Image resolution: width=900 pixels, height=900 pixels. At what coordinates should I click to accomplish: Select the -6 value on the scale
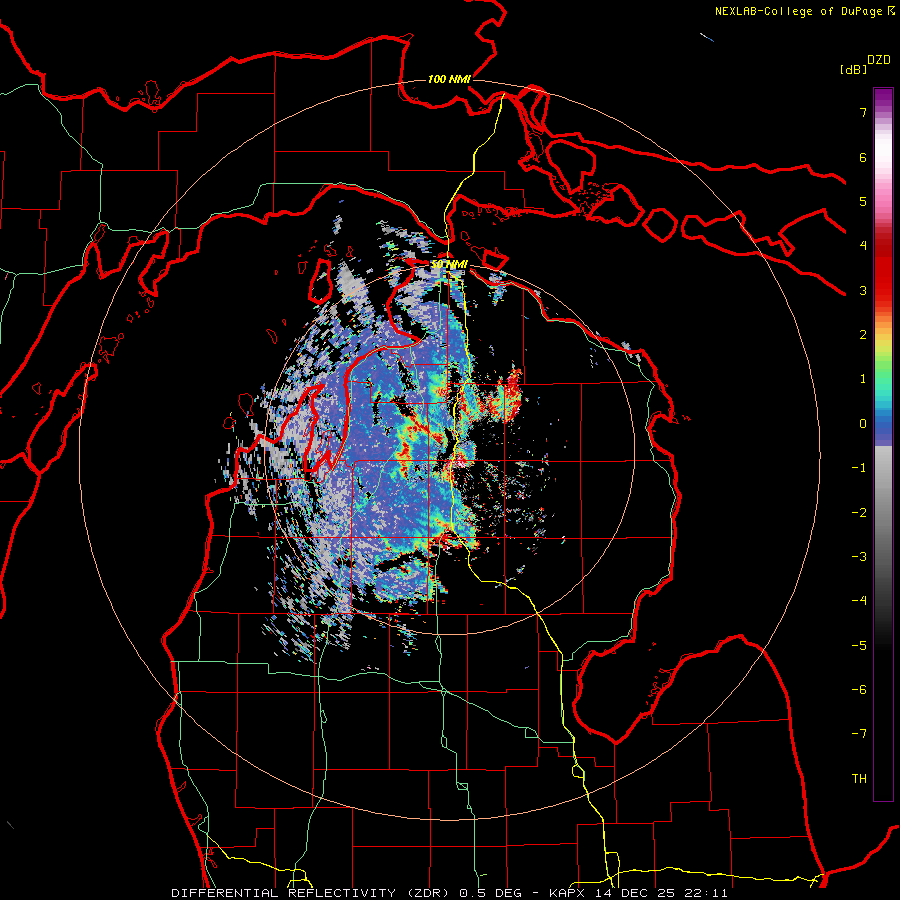pyautogui.click(x=859, y=690)
